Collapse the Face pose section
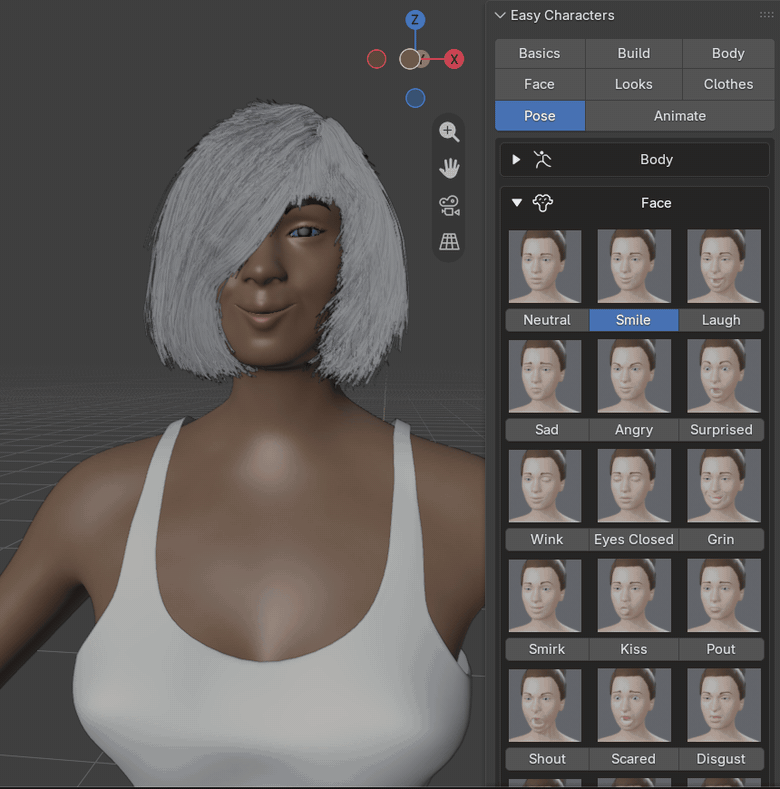Viewport: 780px width, 789px height. click(516, 203)
